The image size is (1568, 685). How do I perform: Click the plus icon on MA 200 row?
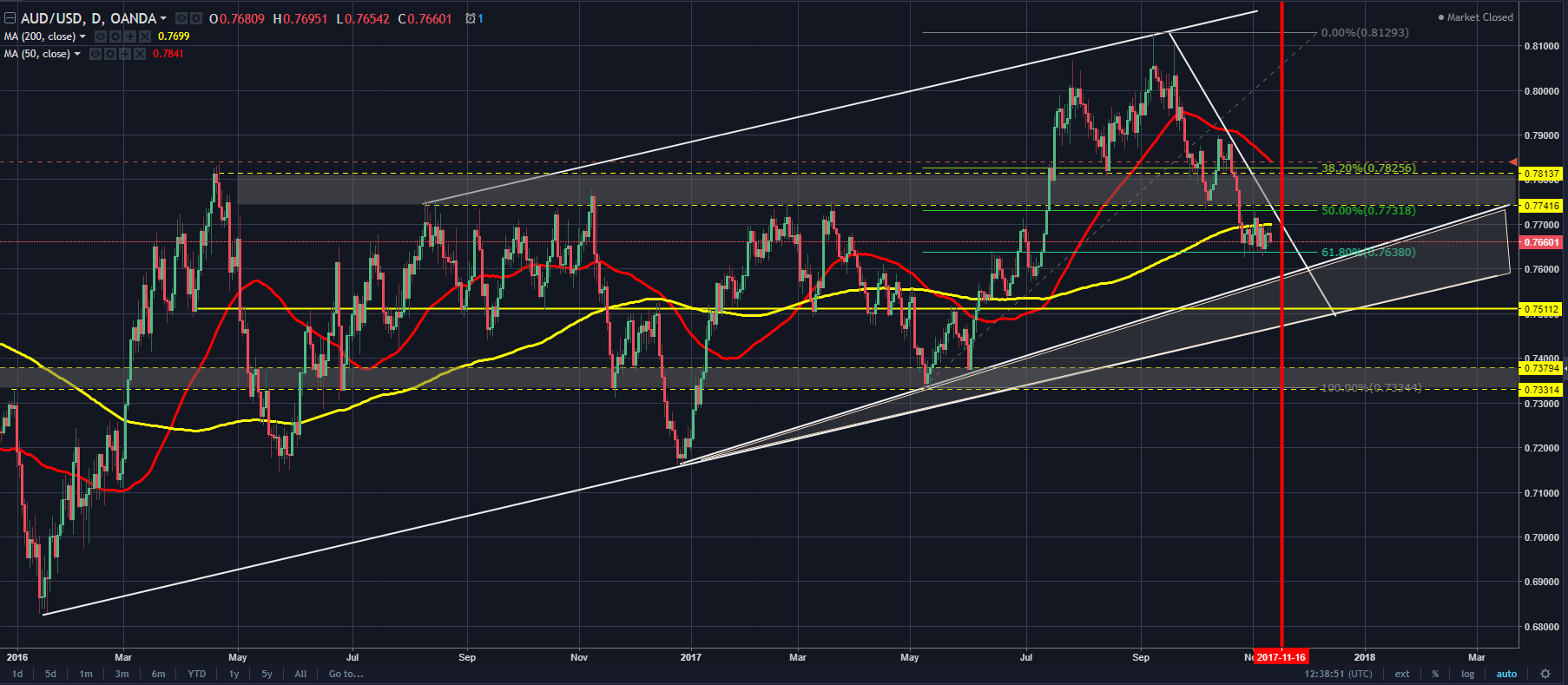tap(130, 36)
